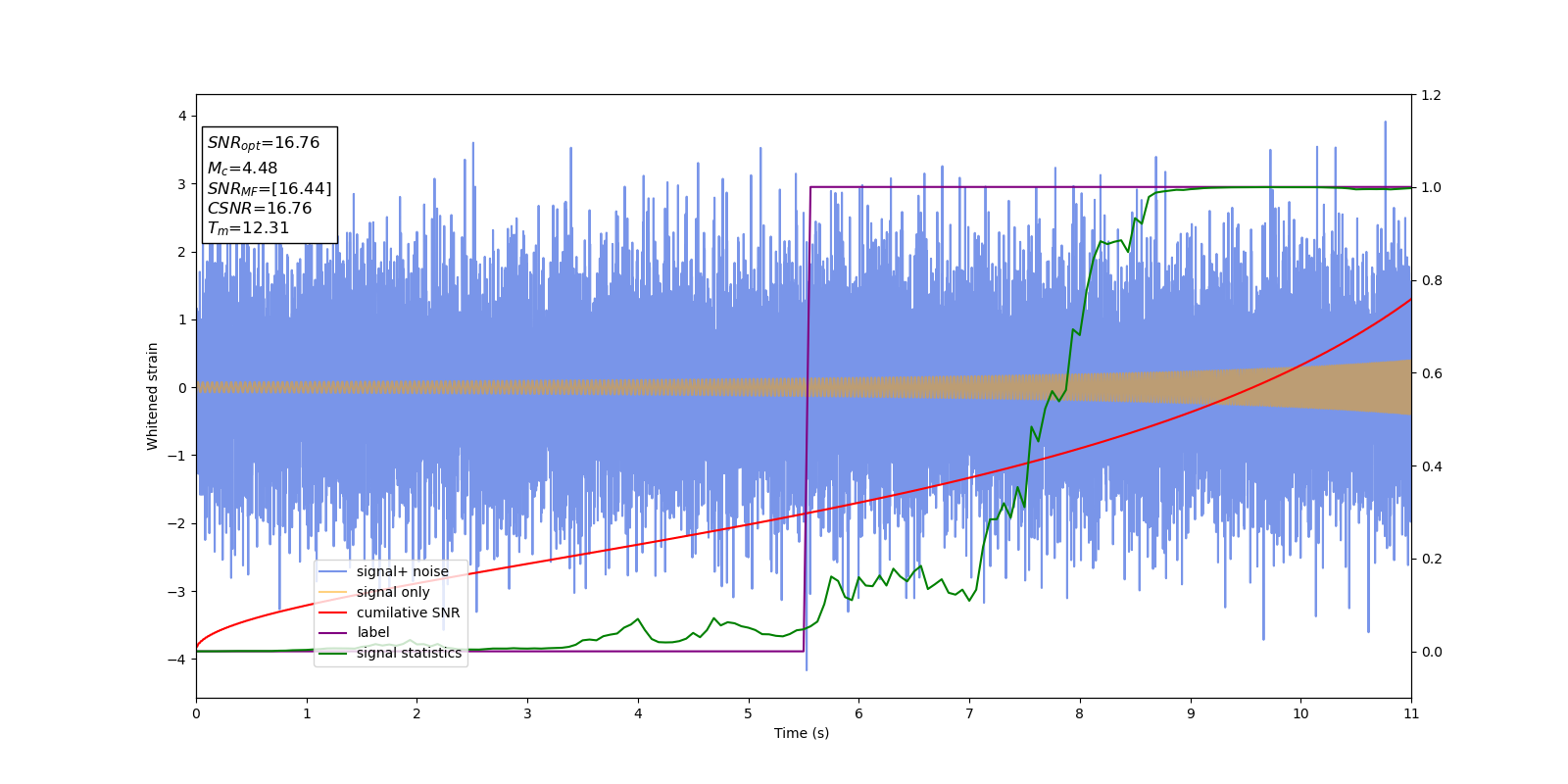The image size is (1568, 784).
Task: Click the blue signal+noise legend line swatch
Action: 333,572
